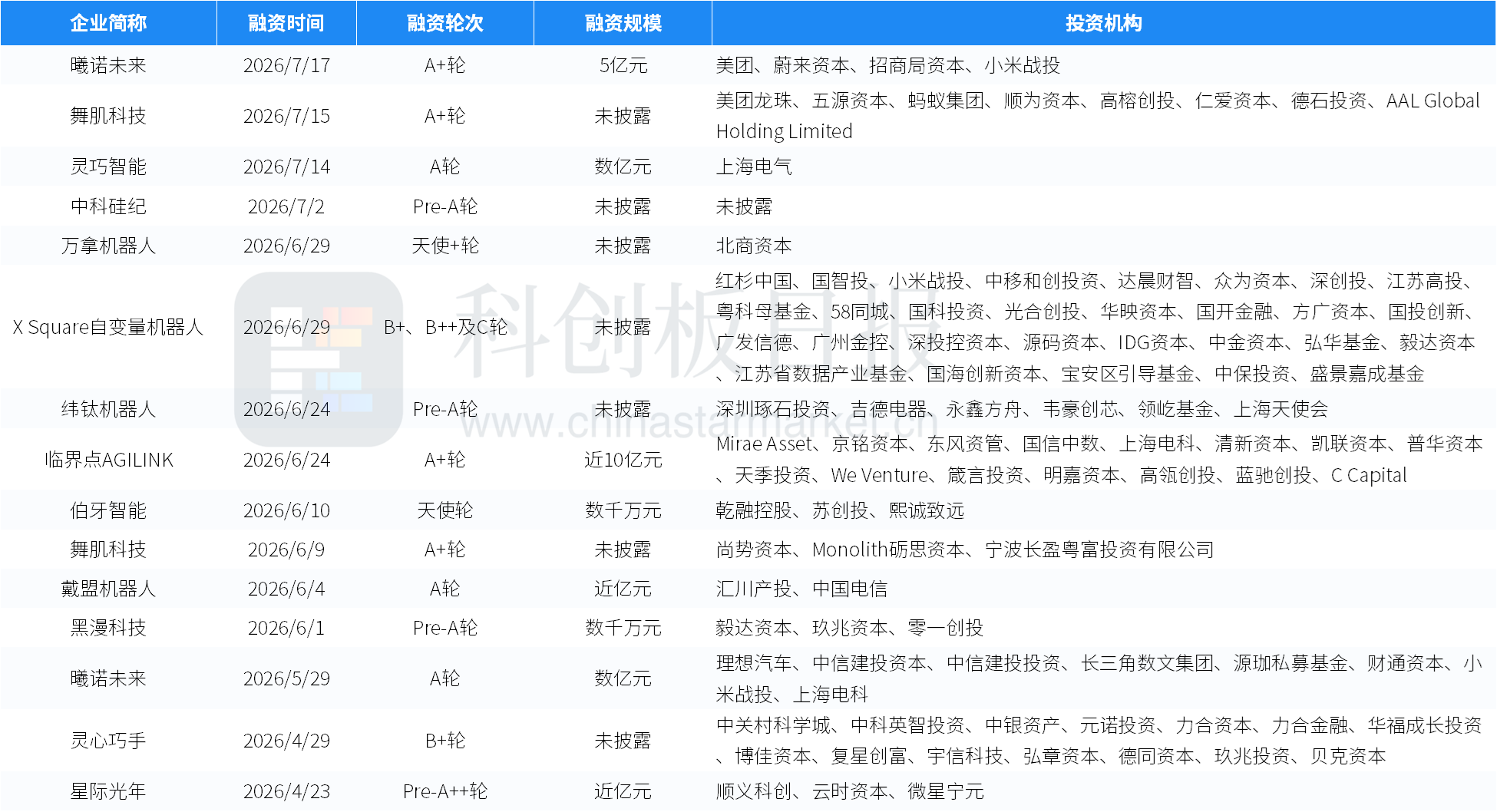Screen dimensions: 1497x812
Task: Select the round "Pre-A++轮"
Action: (445, 791)
